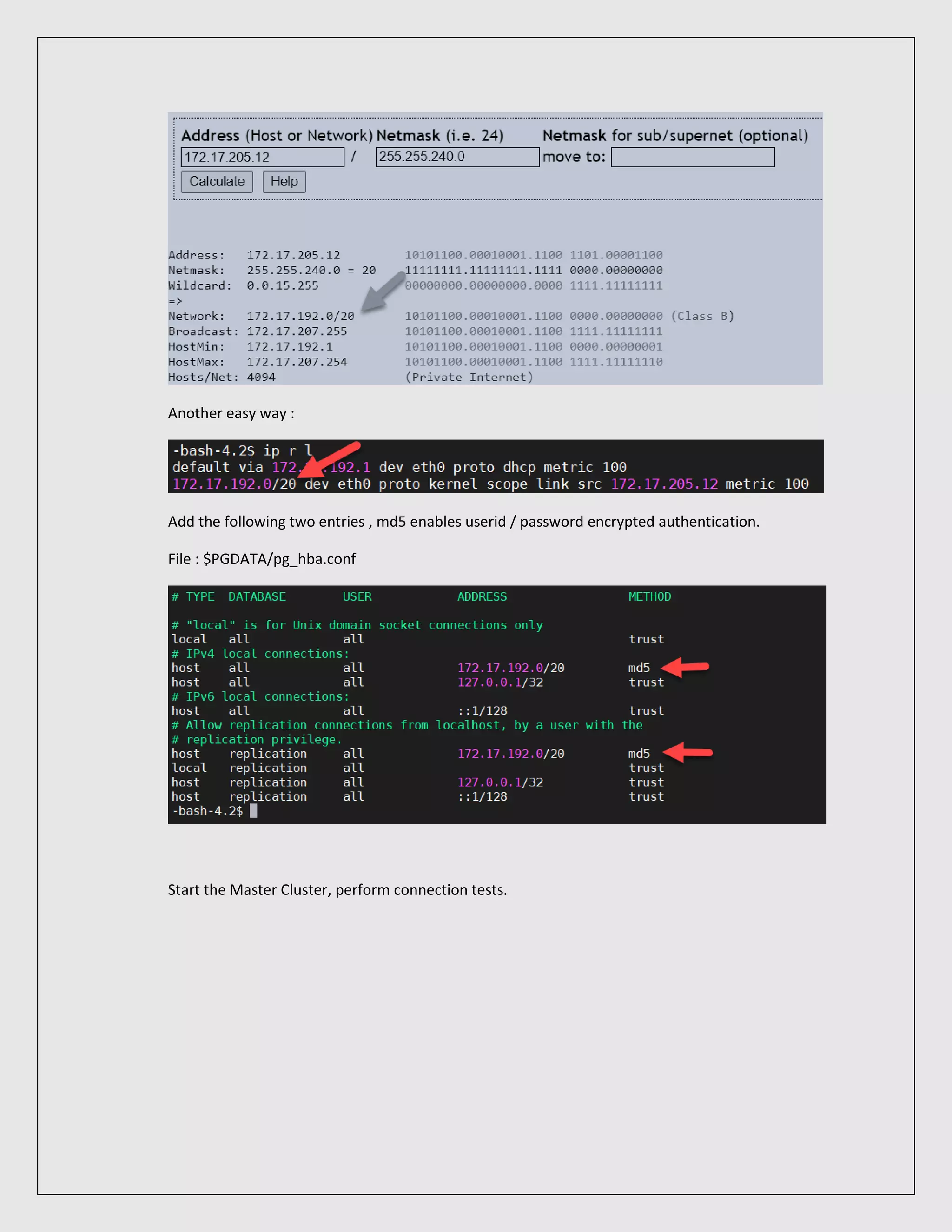952x1232 pixels.
Task: Click the 'ip r l' command in terminal
Action: click(x=288, y=450)
